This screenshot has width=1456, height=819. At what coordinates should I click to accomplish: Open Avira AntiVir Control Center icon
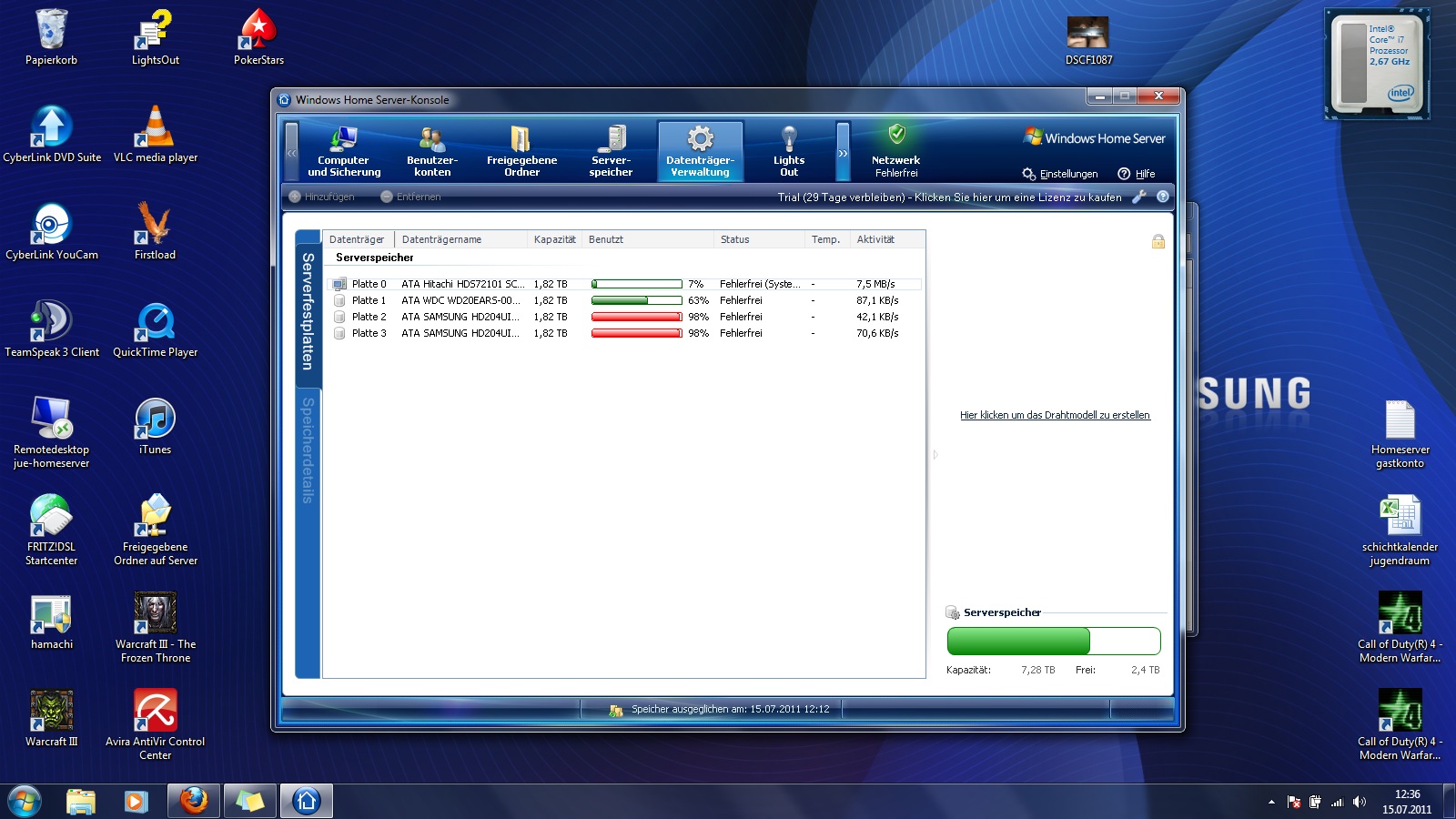click(156, 725)
